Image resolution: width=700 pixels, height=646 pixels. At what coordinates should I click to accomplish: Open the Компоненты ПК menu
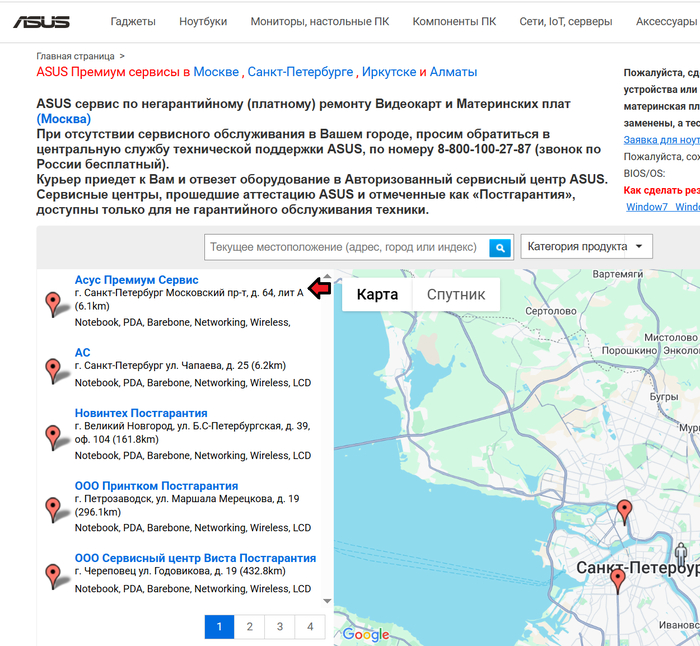[453, 21]
